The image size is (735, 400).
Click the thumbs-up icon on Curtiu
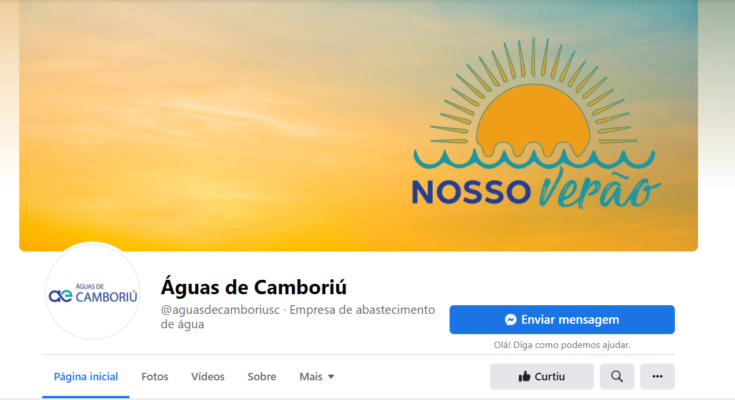[524, 377]
